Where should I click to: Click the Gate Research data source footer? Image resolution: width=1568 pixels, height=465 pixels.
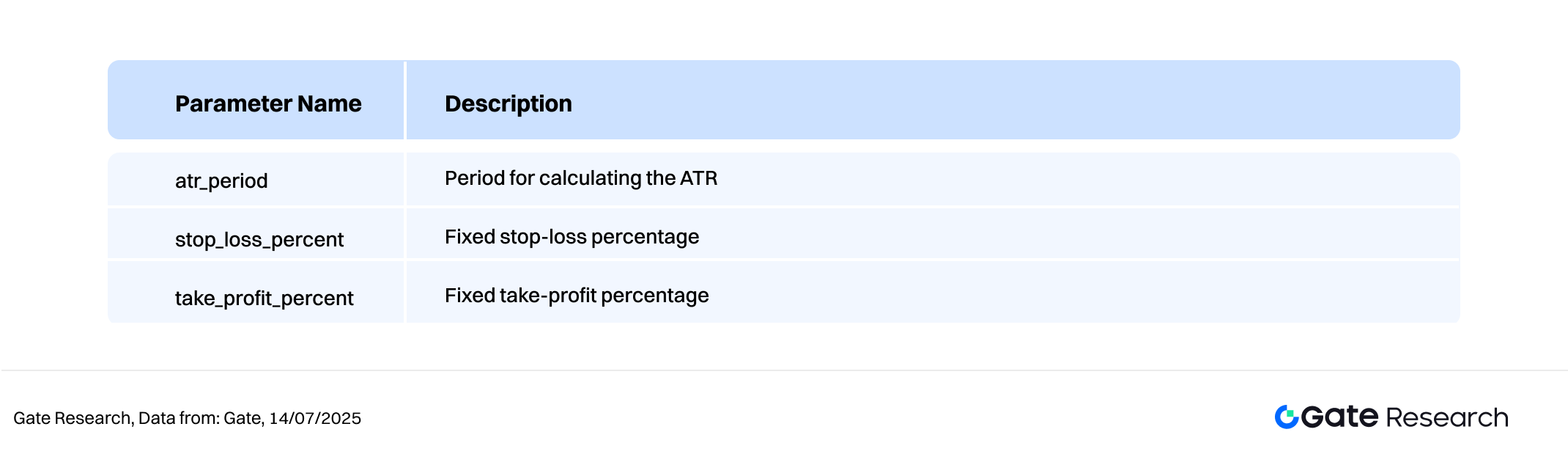[x=187, y=418]
